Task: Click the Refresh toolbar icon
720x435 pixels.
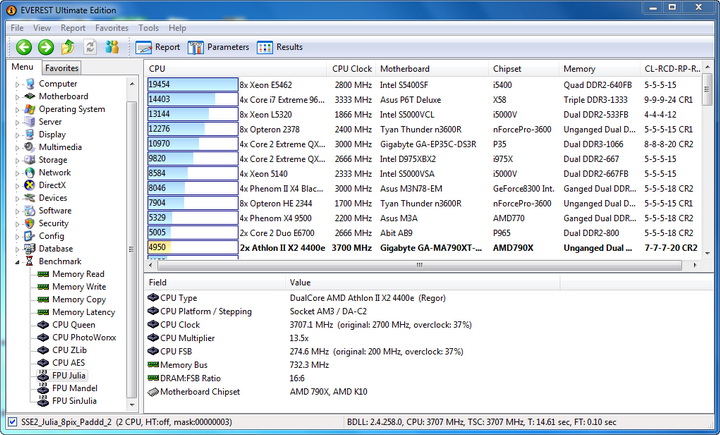Action: click(90, 47)
